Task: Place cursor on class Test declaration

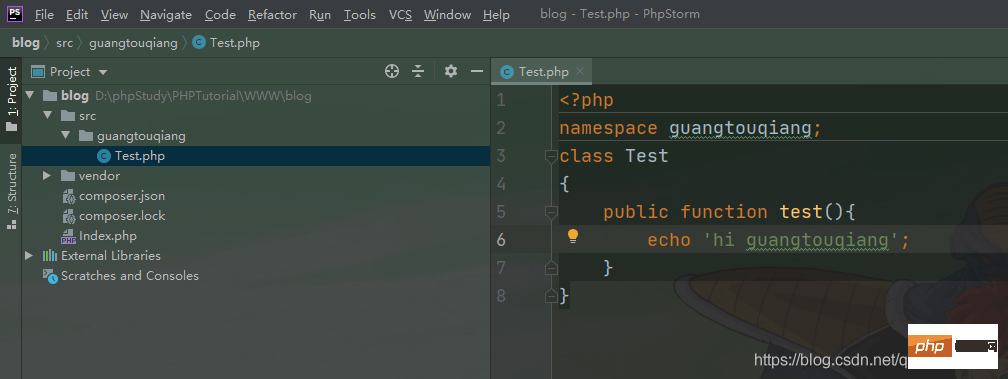Action: 614,156
